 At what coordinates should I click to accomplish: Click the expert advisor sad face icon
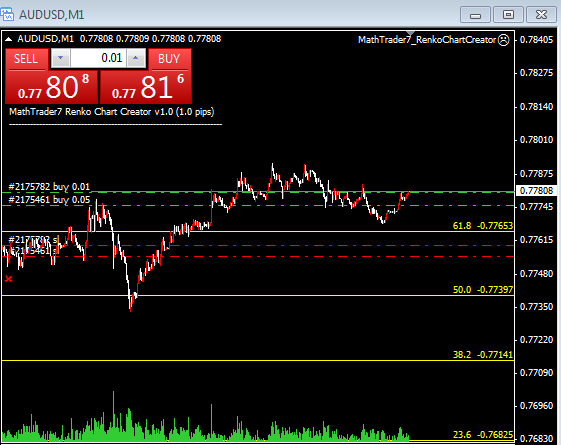504,40
